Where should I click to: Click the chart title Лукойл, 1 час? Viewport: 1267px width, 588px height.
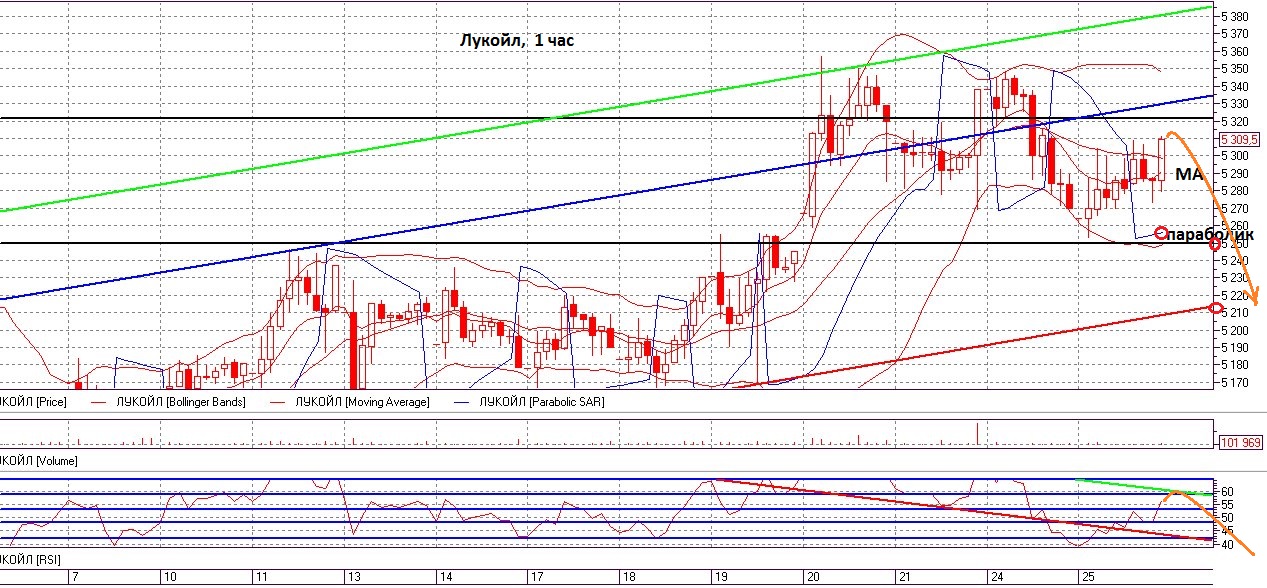click(516, 41)
